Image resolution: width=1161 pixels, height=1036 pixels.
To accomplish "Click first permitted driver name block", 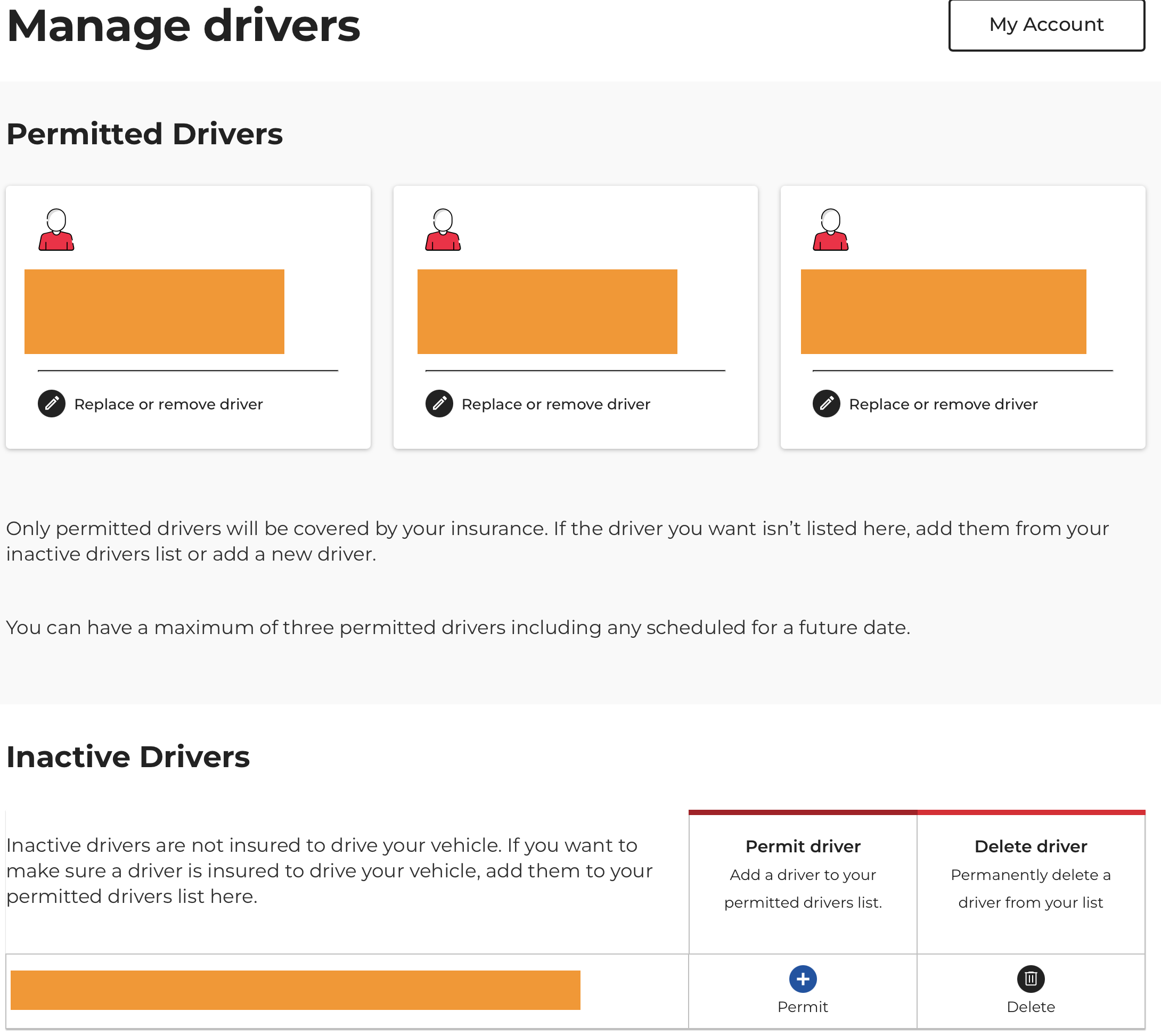I will (x=154, y=312).
